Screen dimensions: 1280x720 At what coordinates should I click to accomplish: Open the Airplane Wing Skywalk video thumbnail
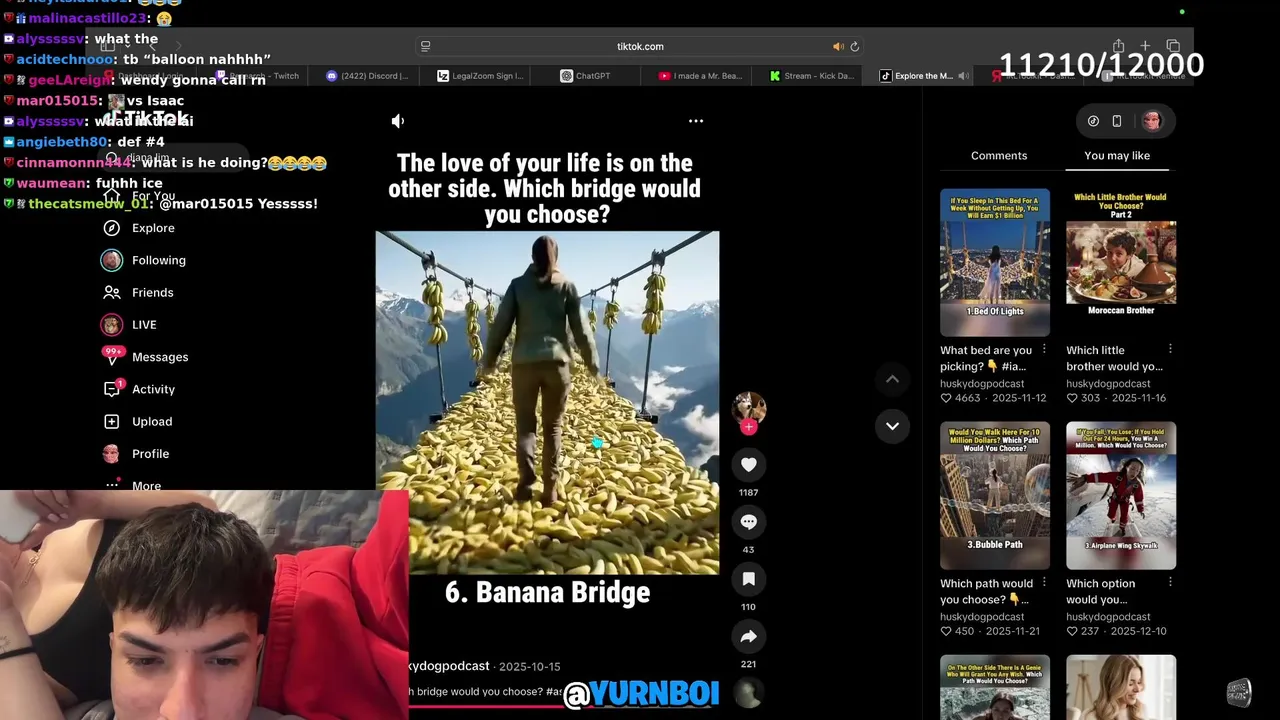click(x=1121, y=495)
